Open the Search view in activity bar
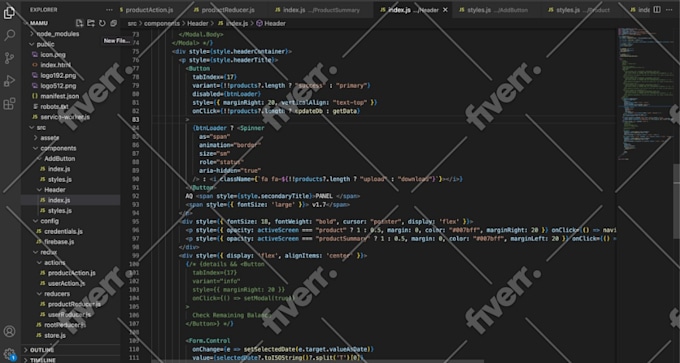Image resolution: width=680 pixels, height=363 pixels. [x=9, y=36]
